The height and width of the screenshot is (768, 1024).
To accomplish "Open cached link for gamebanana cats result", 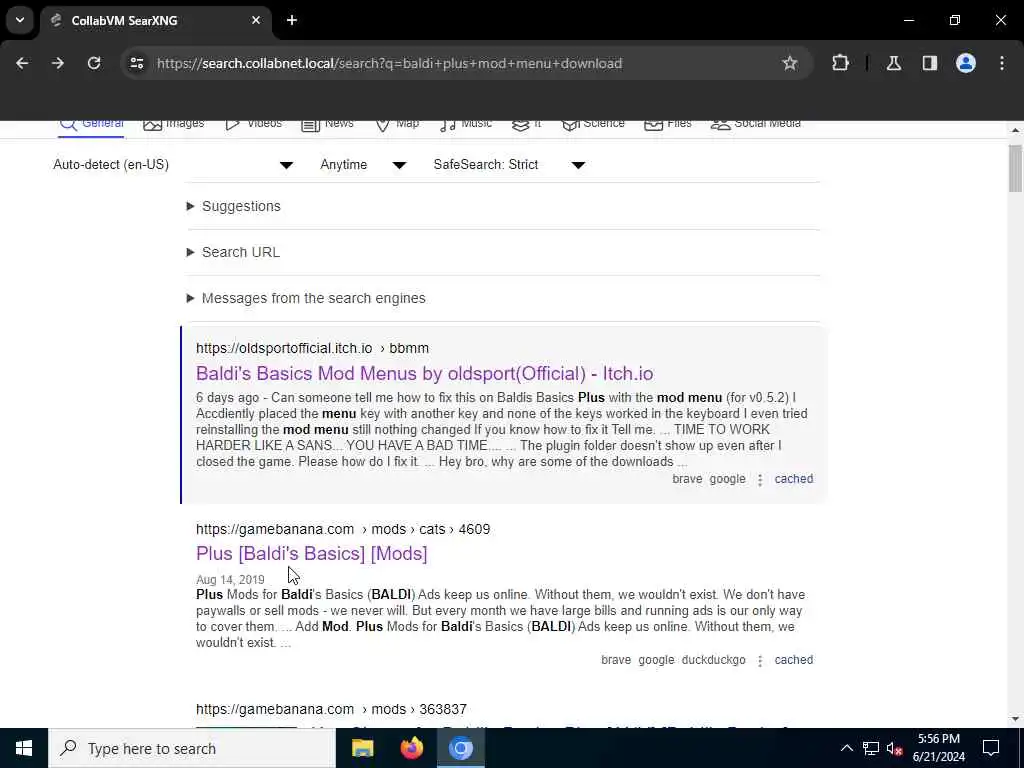I will (x=793, y=660).
